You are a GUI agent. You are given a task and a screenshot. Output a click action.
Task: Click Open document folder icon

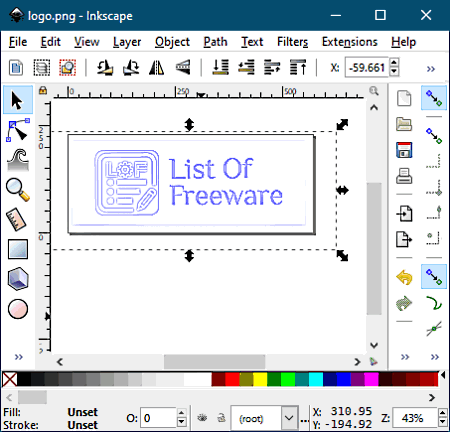[x=404, y=124]
